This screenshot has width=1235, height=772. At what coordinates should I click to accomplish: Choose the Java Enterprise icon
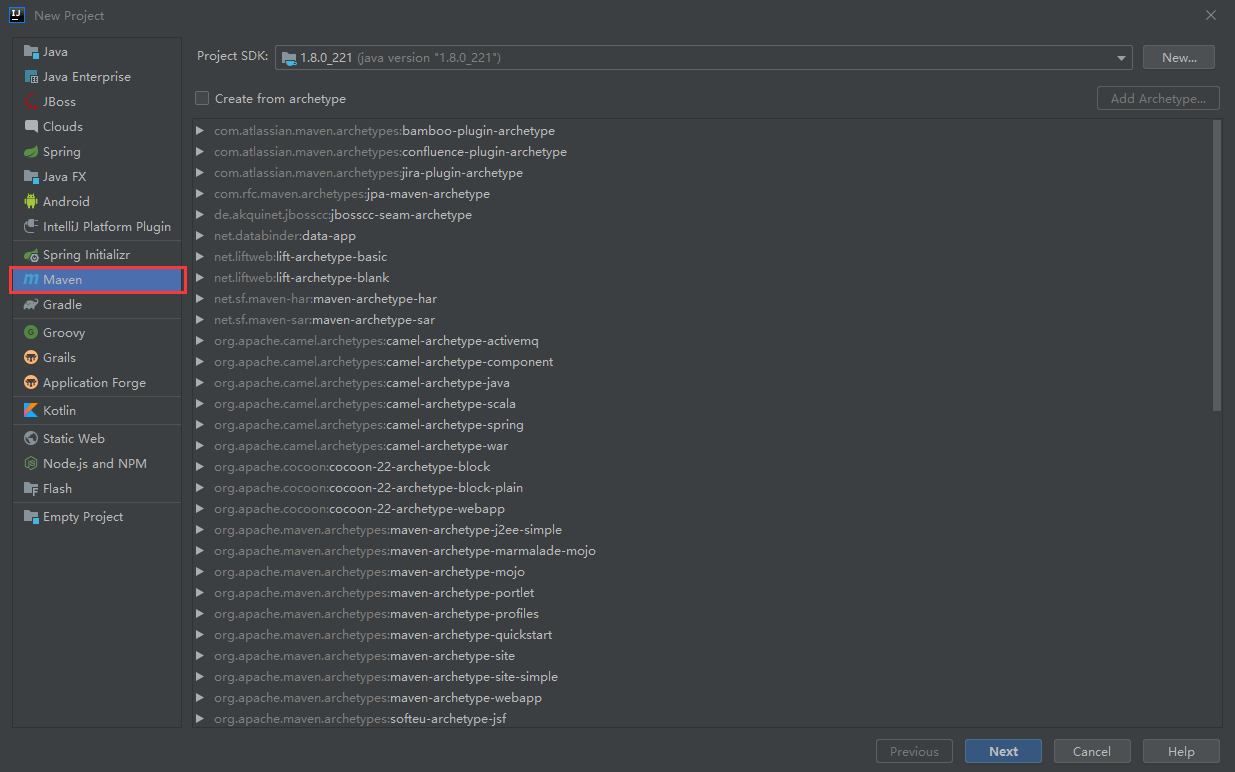pos(31,77)
